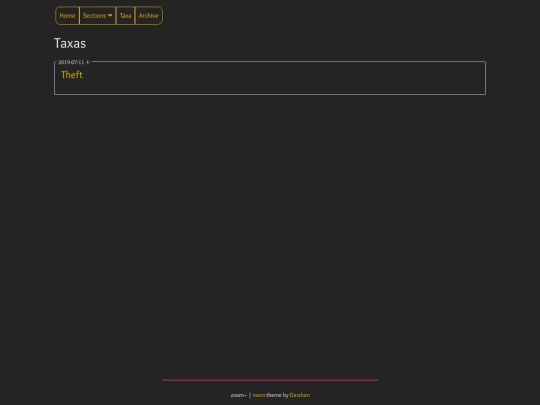The height and width of the screenshot is (405, 540).
Task: Click the Taxas page heading
Action: [x=70, y=43]
